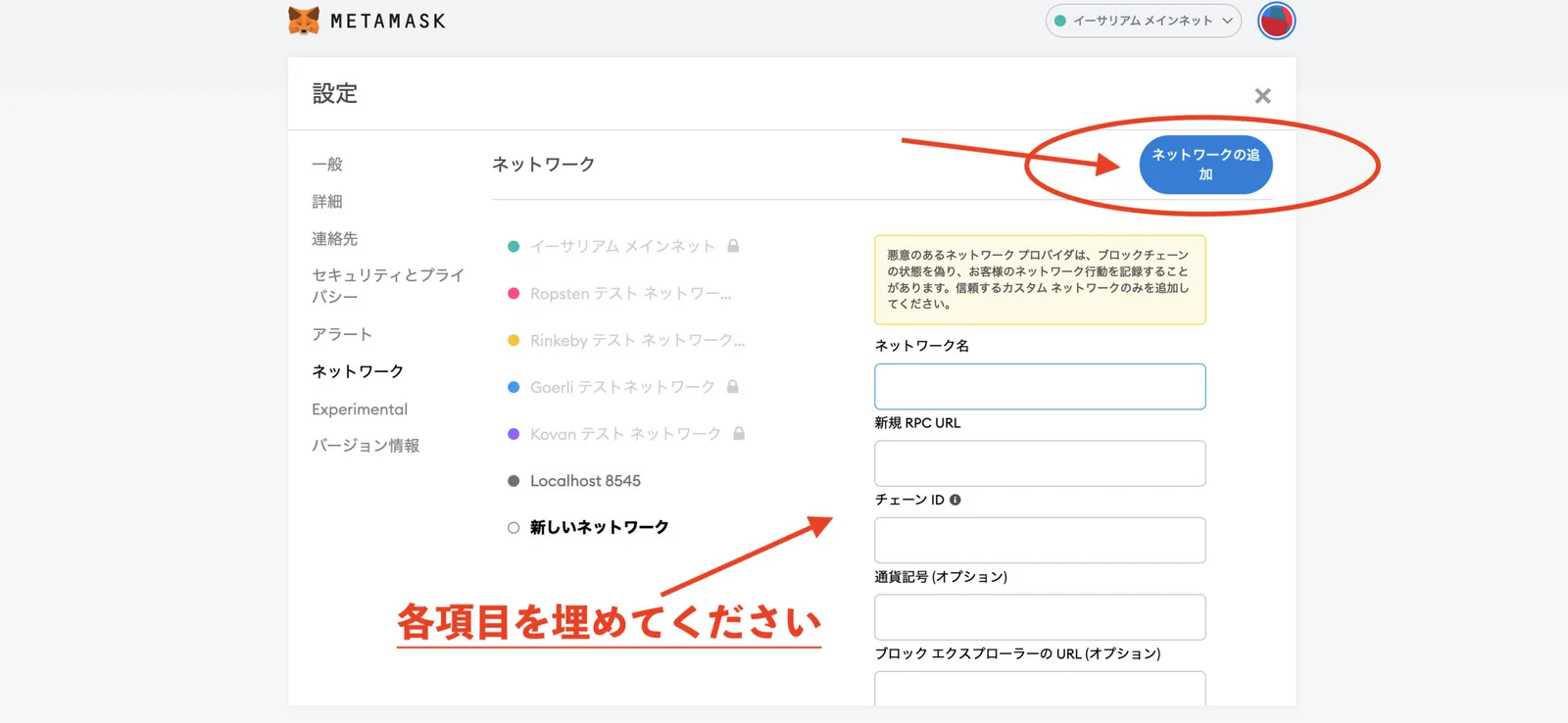Select Kovan テスト ネットワーク in the list
This screenshot has height=723, width=1568.
pyautogui.click(x=625, y=434)
